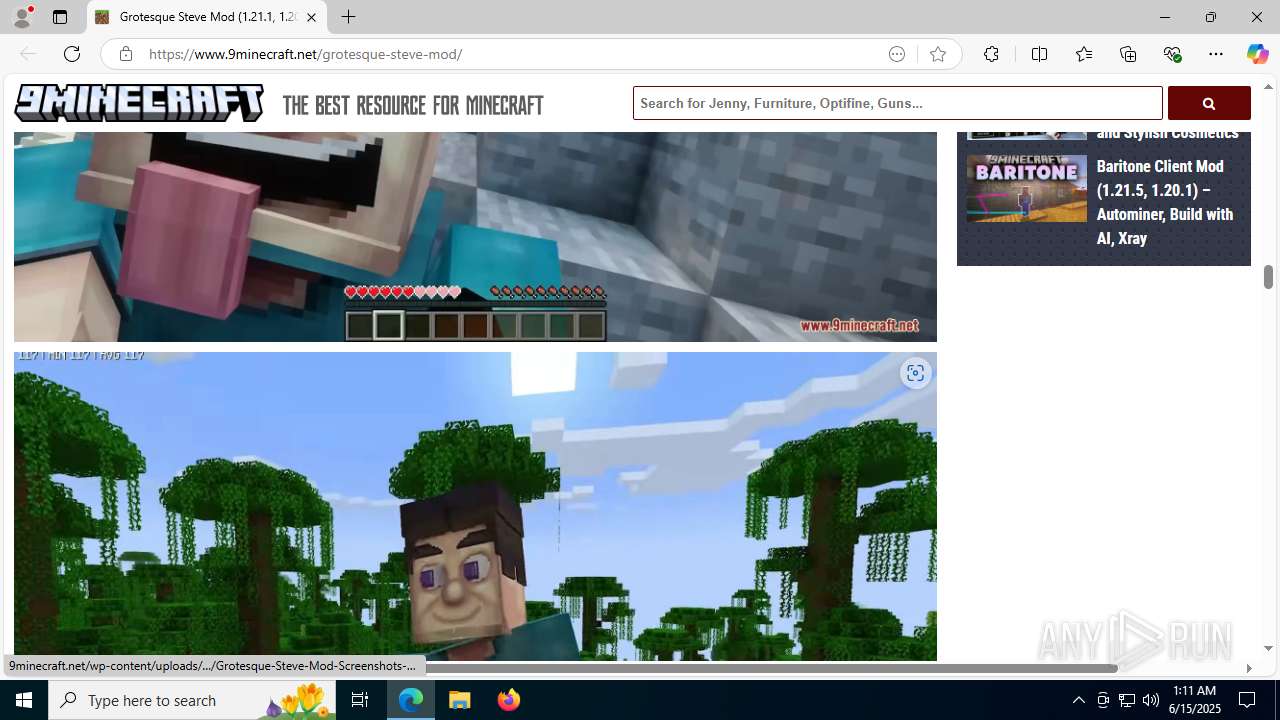
Task: Open network status tray icon
Action: 1127,700
